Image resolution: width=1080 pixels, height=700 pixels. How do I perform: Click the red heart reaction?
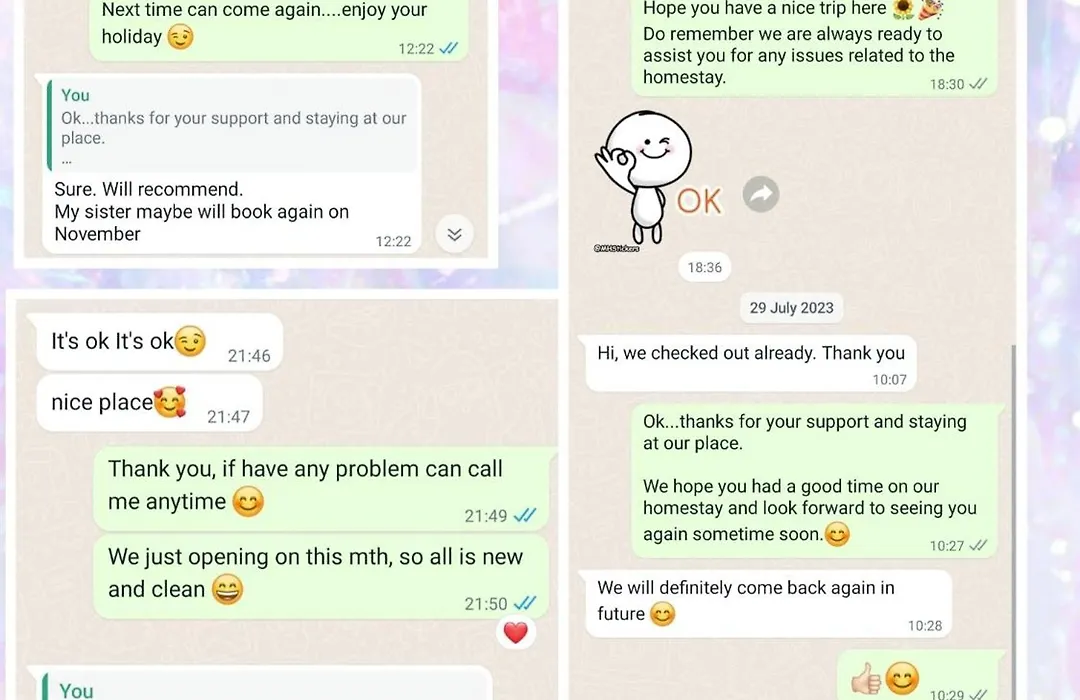point(515,632)
